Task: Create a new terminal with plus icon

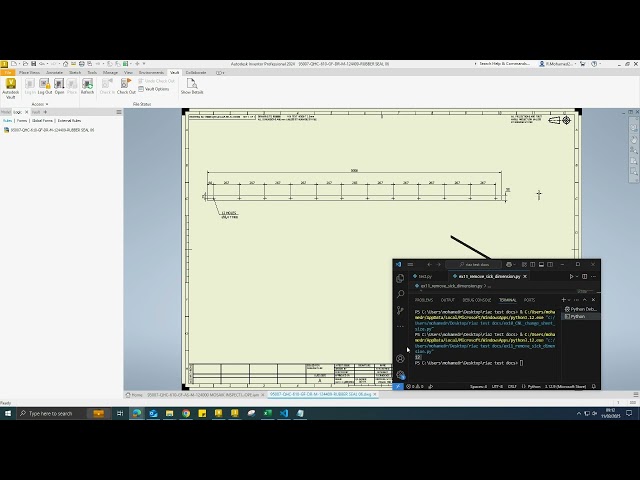Action: click(x=564, y=300)
